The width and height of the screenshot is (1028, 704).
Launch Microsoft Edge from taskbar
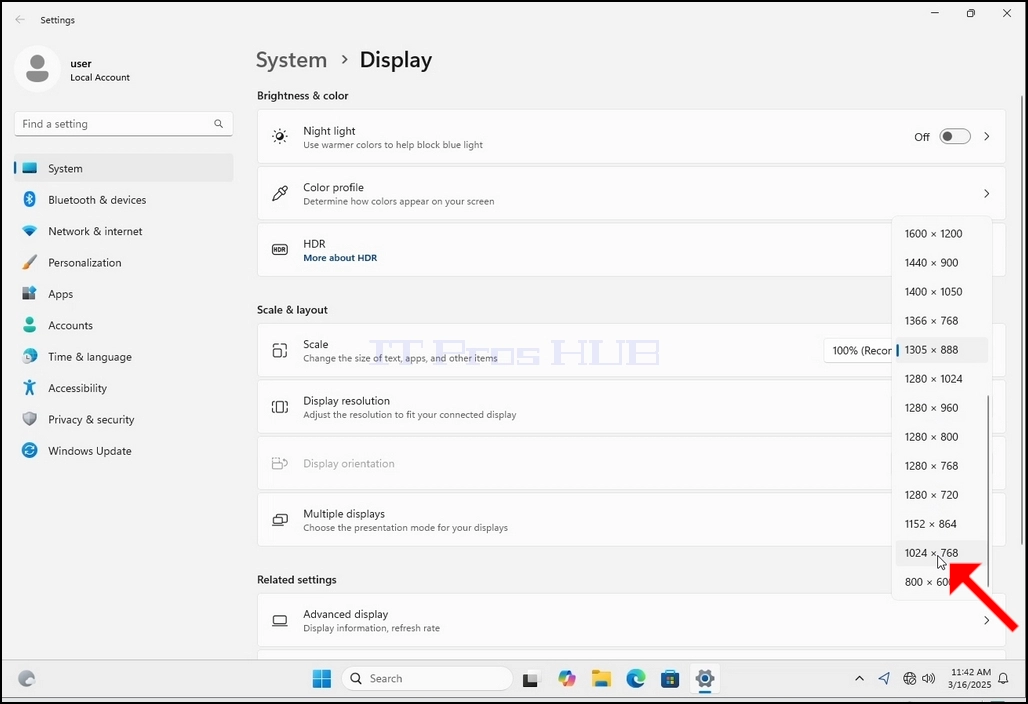pos(635,678)
